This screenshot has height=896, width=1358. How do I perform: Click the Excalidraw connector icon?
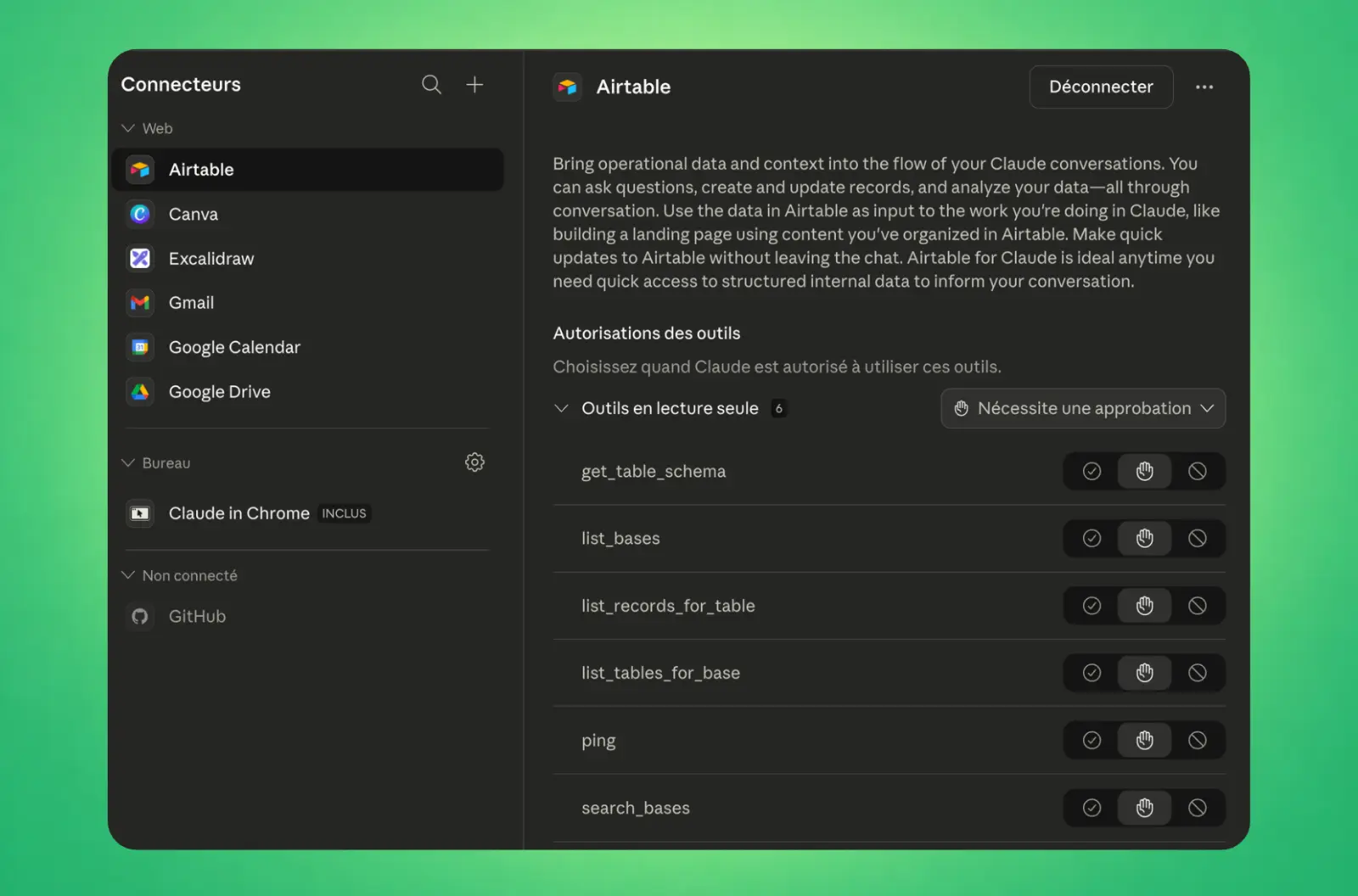140,259
